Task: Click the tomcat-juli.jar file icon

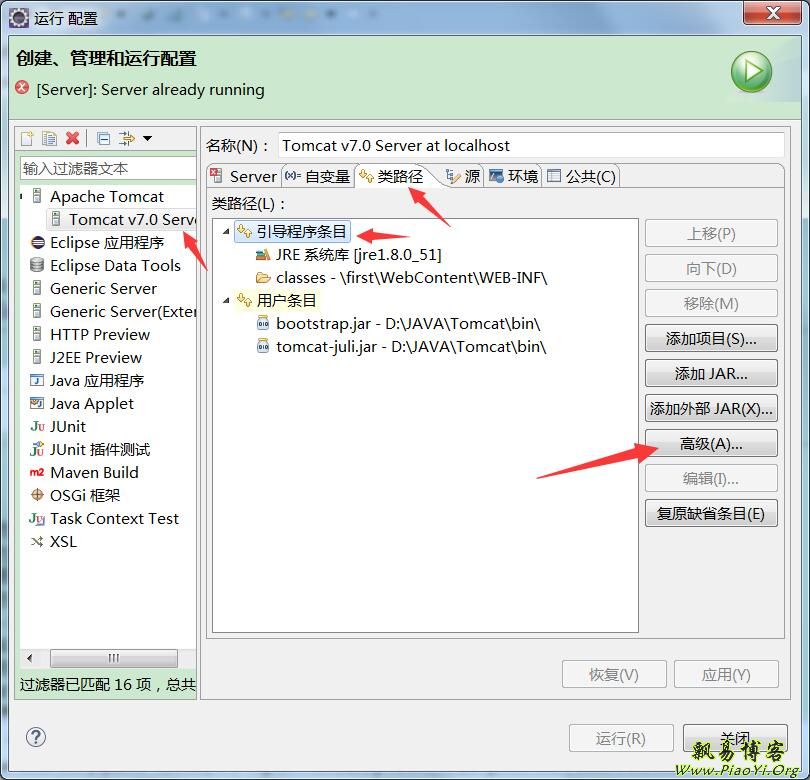Action: [263, 346]
